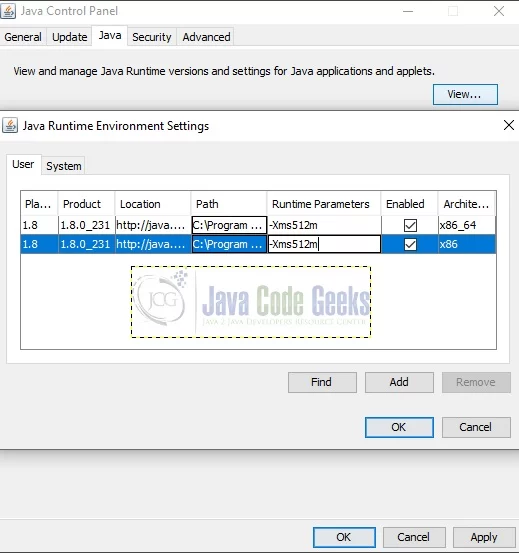Screen dimensions: 519x553
Task: Click Apply in Java Control Panel
Action: (x=484, y=537)
